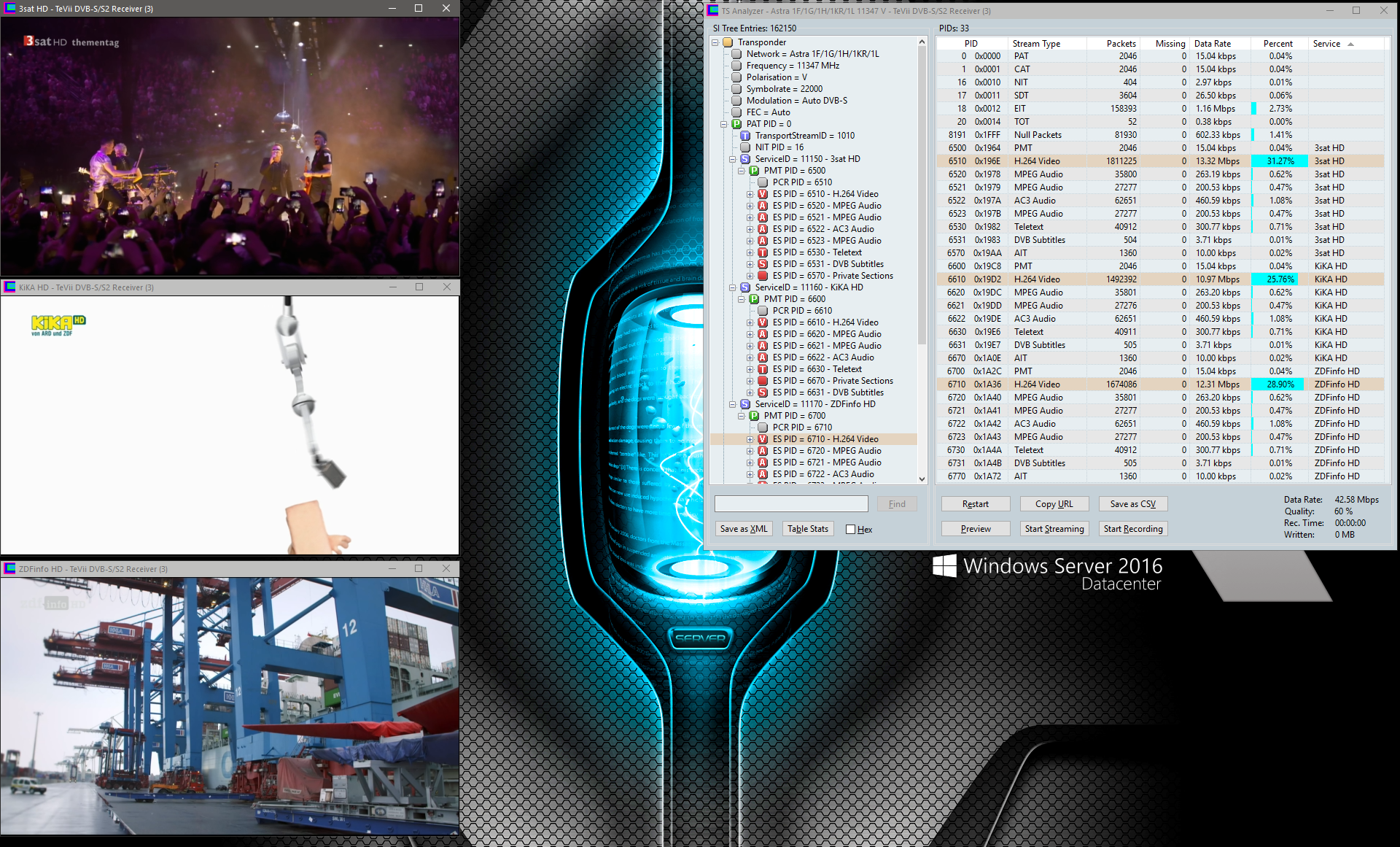
Task: Click the Start Streaming button
Action: point(1054,529)
